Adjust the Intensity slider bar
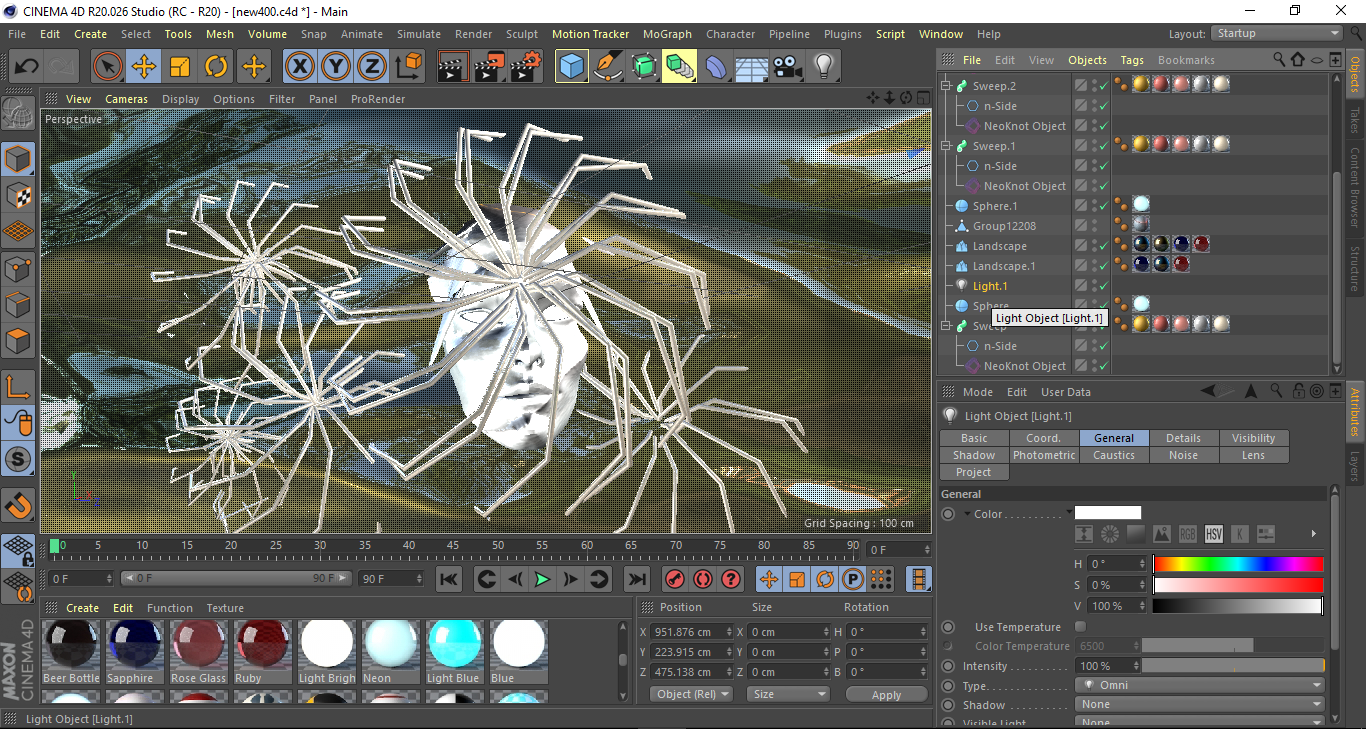The image size is (1366, 729). coord(1233,666)
